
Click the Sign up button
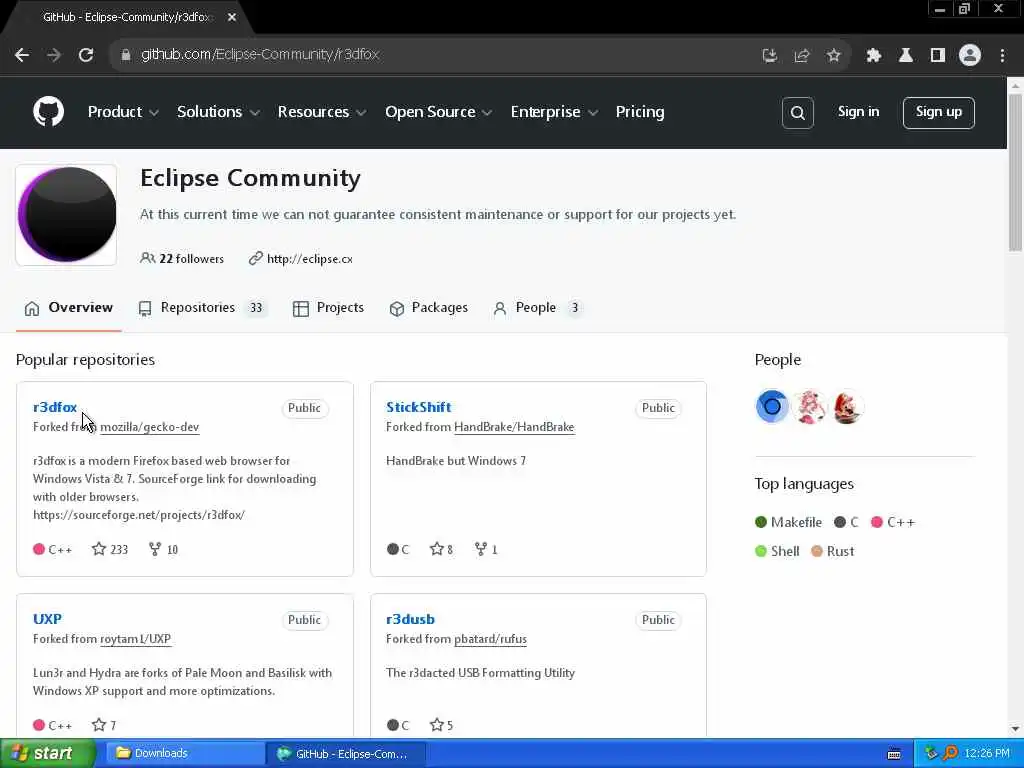point(938,112)
